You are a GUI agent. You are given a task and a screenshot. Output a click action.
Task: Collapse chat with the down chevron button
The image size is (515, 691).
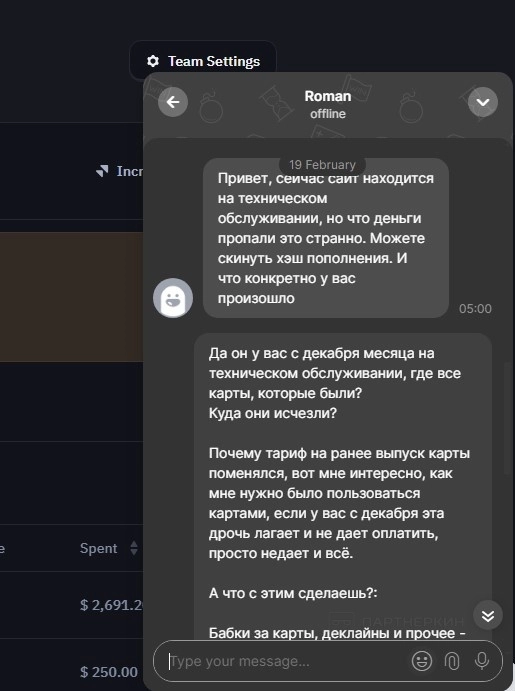pyautogui.click(x=483, y=102)
